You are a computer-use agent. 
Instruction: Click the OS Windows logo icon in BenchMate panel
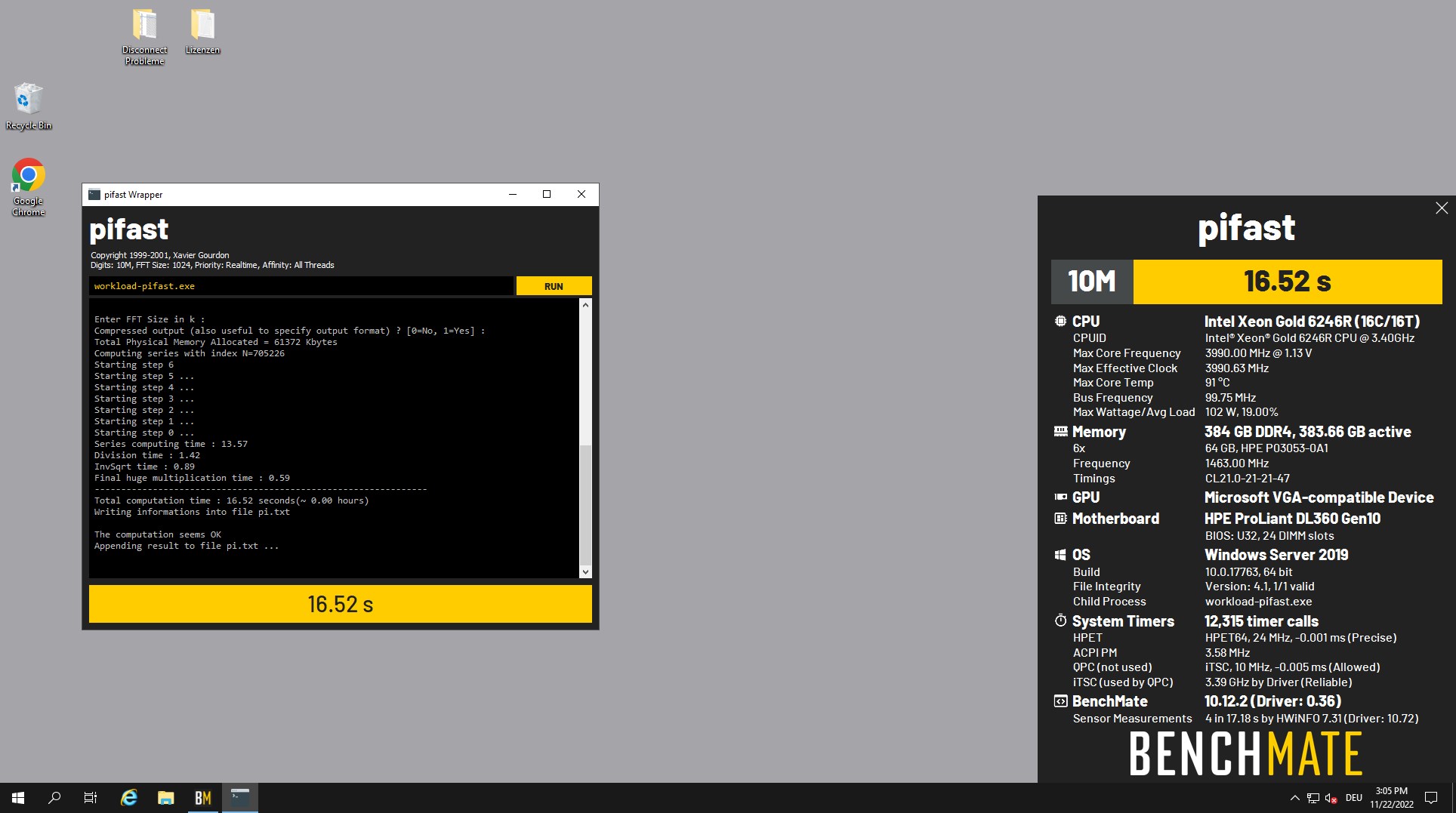1060,555
